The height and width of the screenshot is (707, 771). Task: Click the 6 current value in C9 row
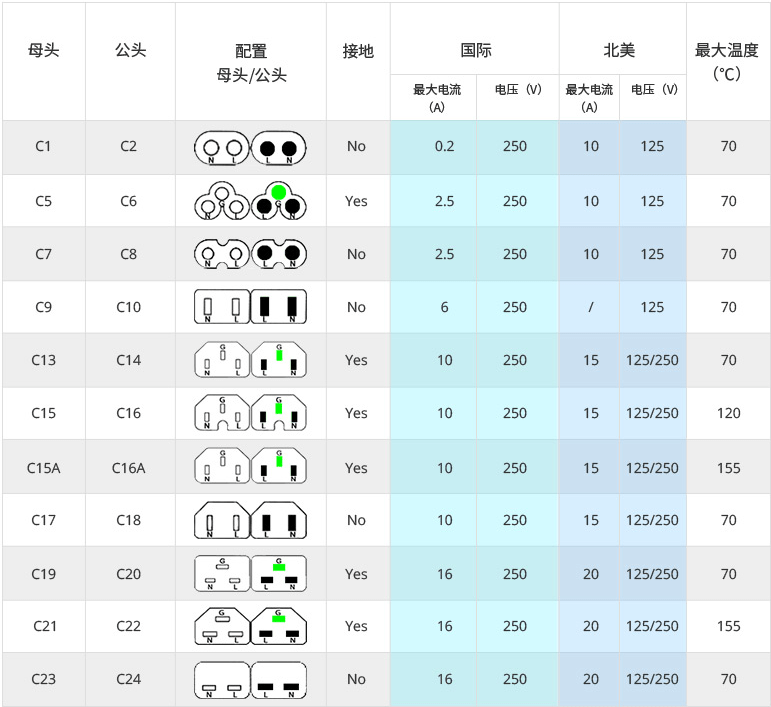(445, 307)
